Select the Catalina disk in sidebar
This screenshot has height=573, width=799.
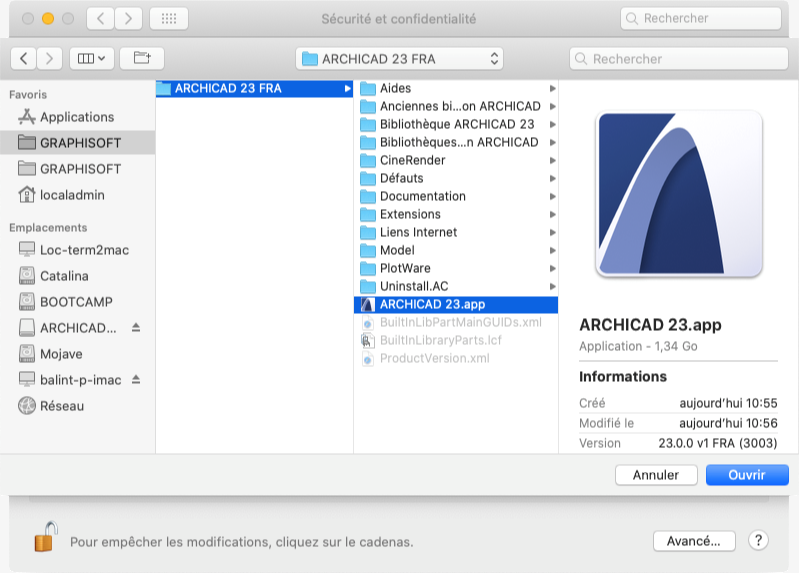tap(77, 276)
